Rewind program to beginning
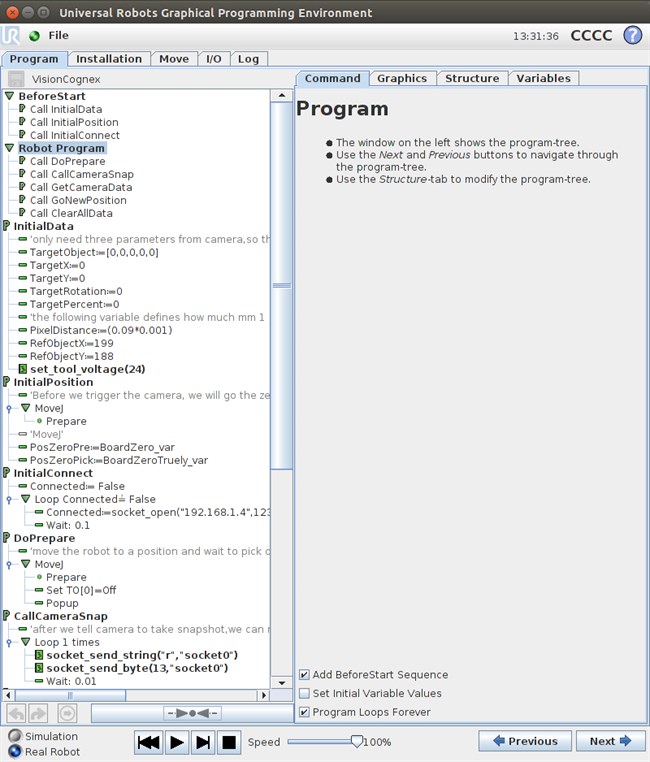This screenshot has width=650, height=762. tap(148, 742)
